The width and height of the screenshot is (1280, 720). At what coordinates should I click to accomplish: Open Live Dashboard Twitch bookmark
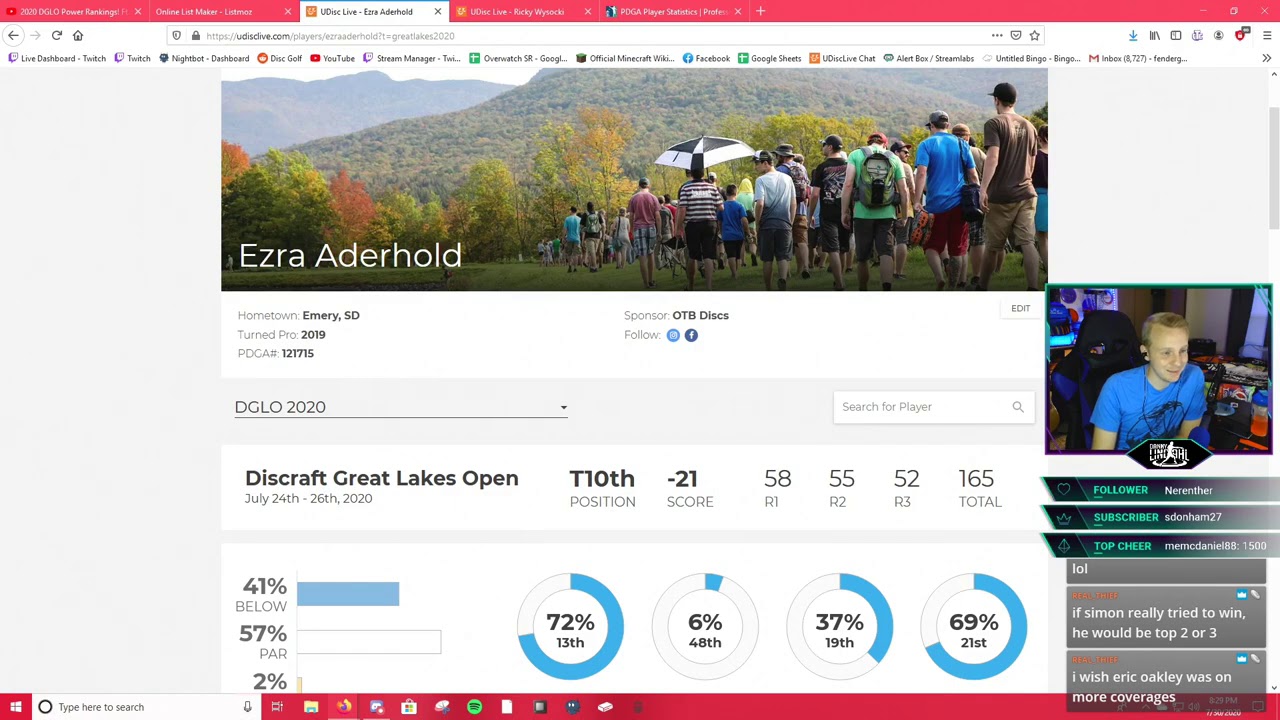click(x=56, y=58)
